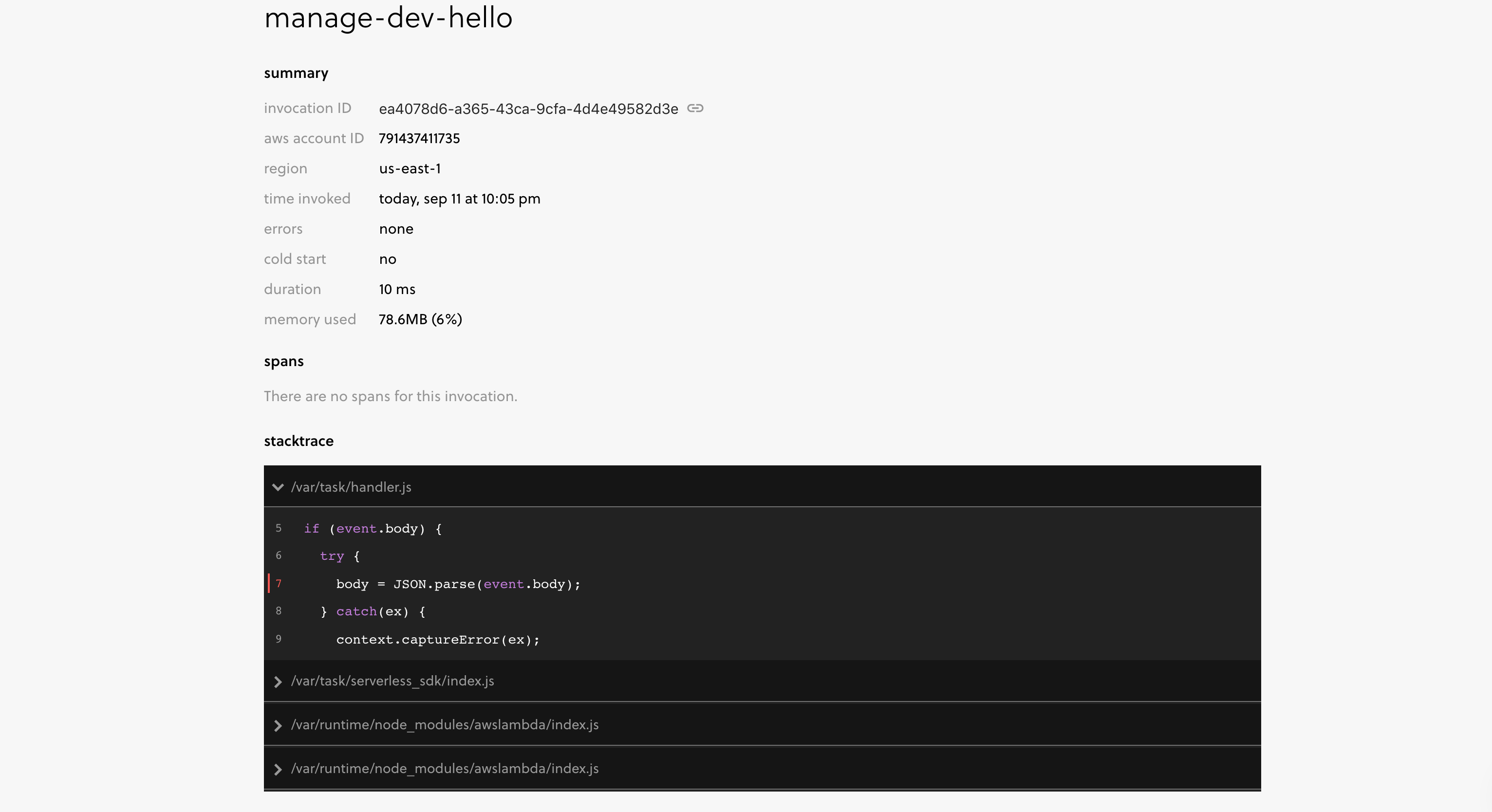The image size is (1492, 812).
Task: Click the us-east-1 region value
Action: click(410, 168)
